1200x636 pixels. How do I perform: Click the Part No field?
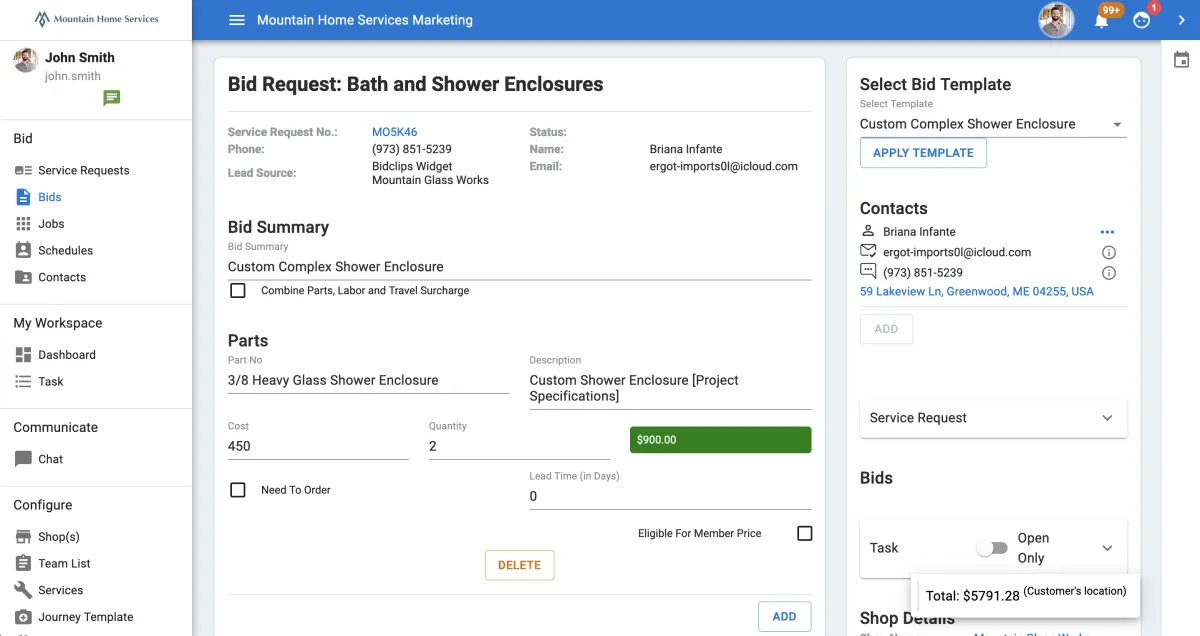(x=368, y=381)
